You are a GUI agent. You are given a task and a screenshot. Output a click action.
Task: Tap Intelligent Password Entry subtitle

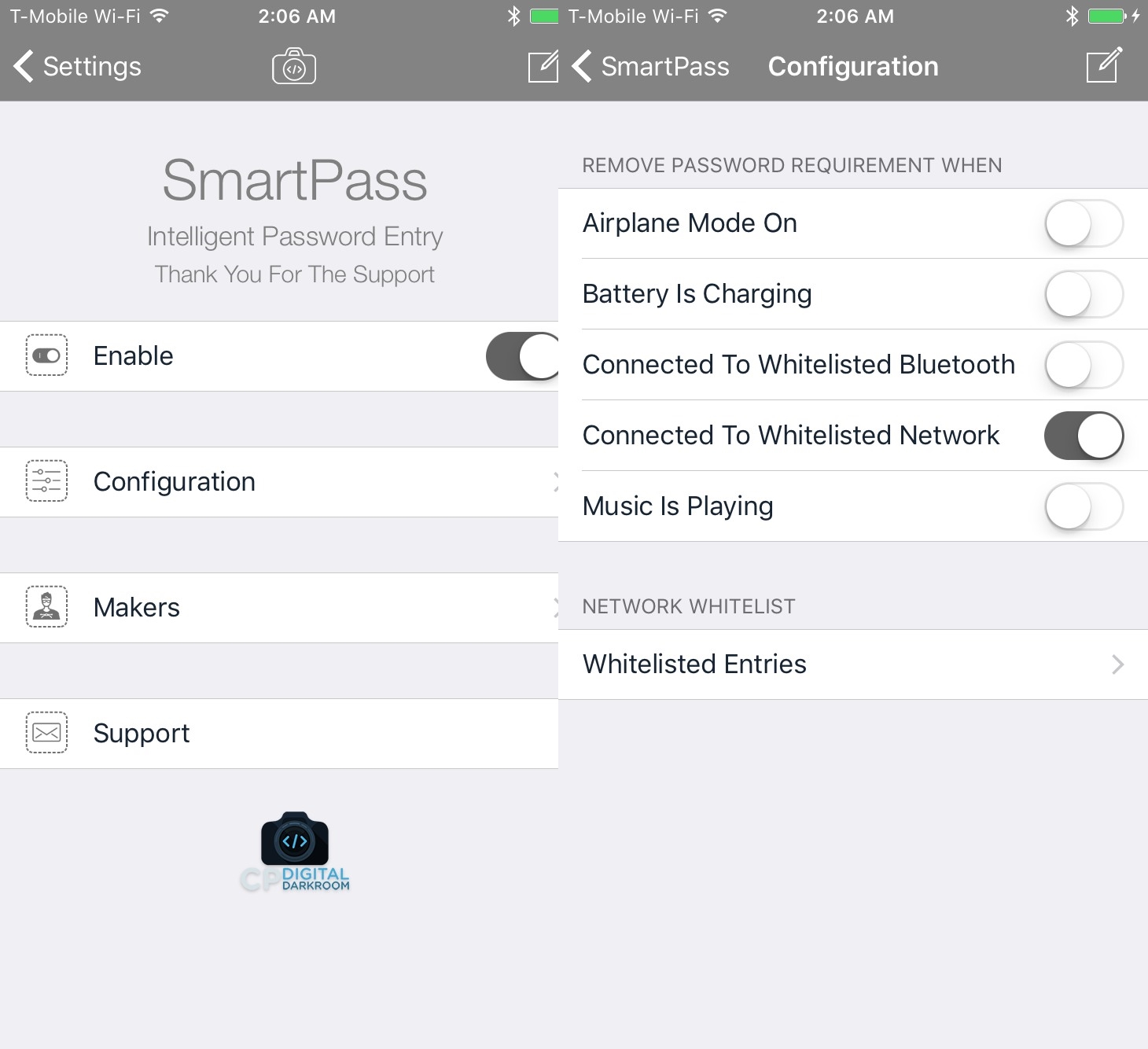[295, 237]
